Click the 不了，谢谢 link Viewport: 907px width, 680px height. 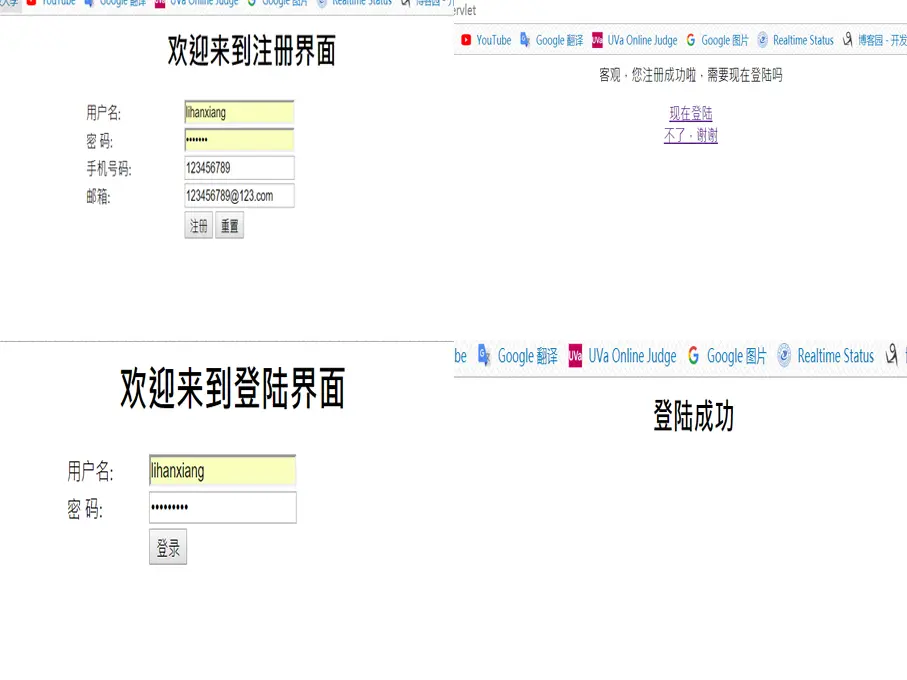[x=691, y=135]
